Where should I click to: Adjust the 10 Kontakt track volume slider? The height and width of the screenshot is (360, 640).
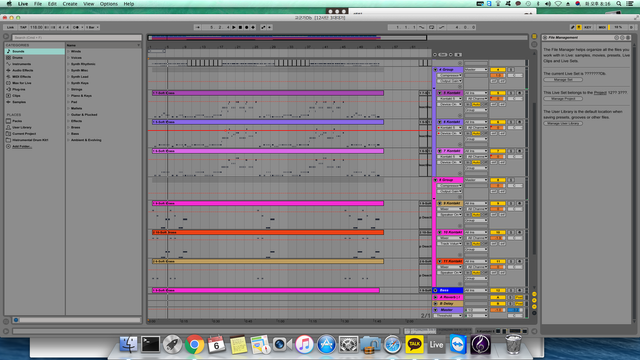[498, 238]
